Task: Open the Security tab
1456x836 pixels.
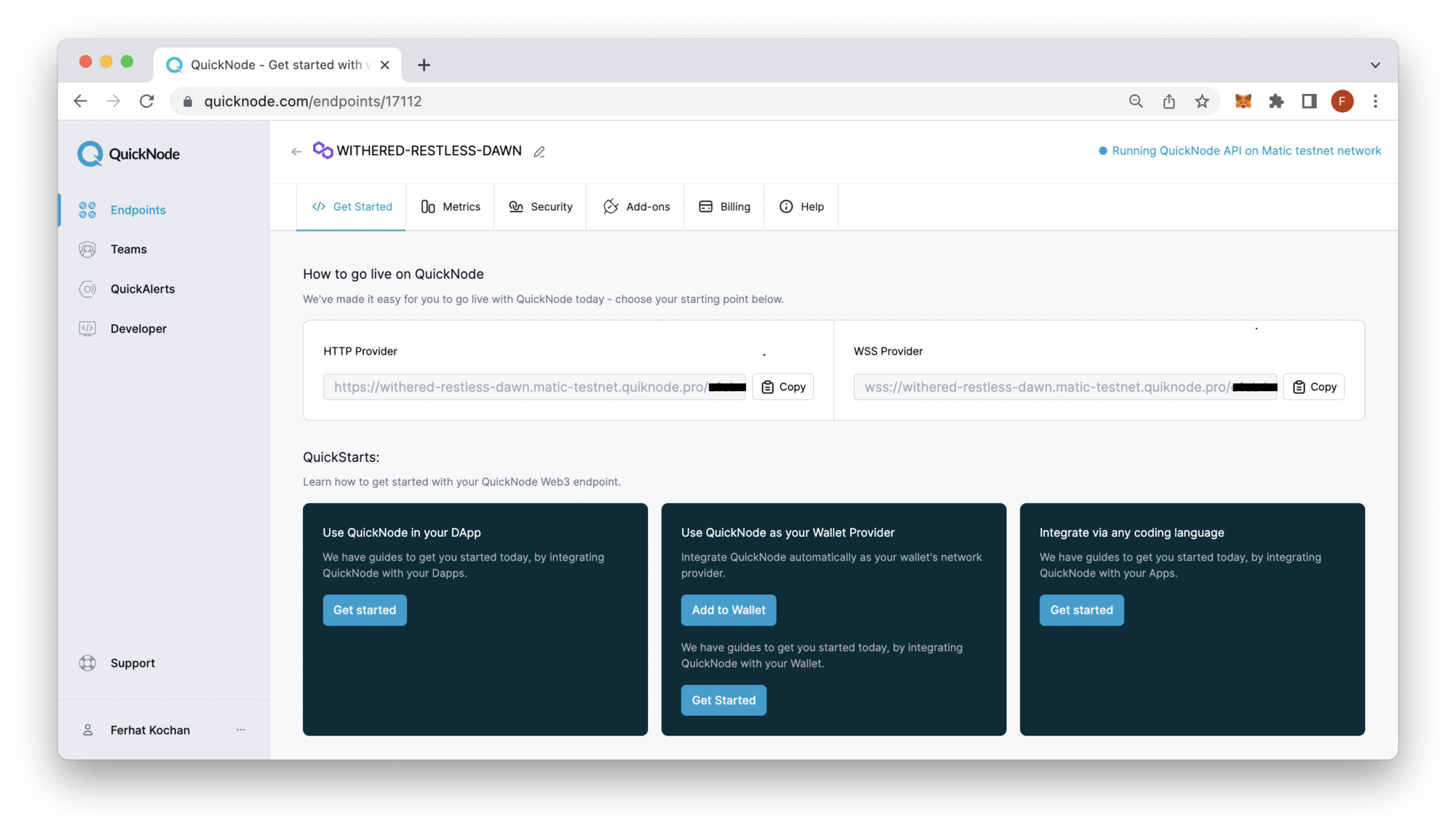Action: point(541,207)
